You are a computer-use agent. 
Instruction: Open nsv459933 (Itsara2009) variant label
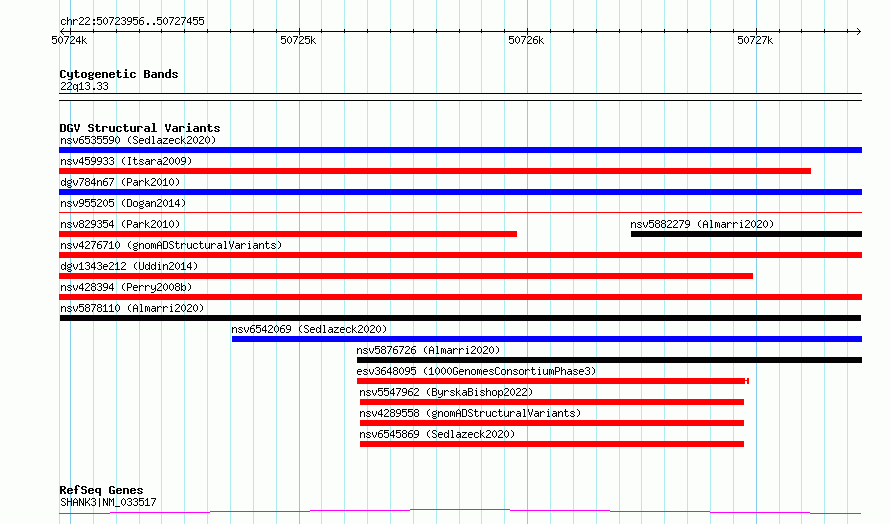126,161
